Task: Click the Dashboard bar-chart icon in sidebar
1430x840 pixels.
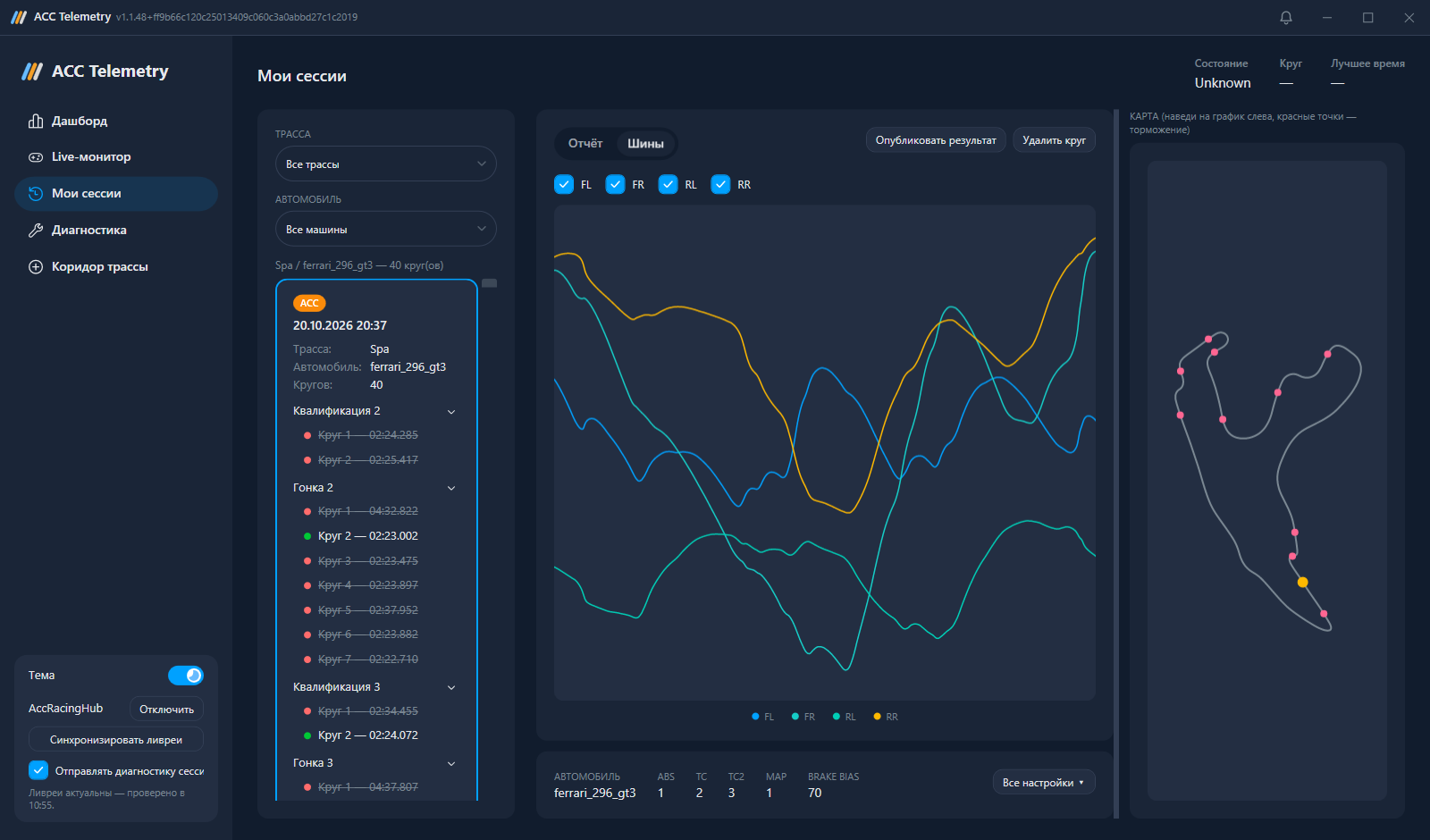Action: (x=36, y=121)
